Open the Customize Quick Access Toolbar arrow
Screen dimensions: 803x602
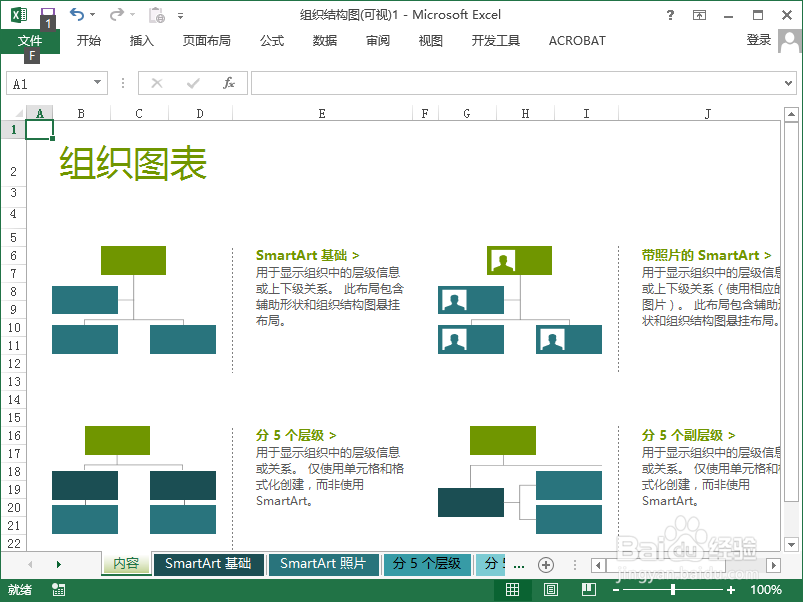tap(180, 16)
